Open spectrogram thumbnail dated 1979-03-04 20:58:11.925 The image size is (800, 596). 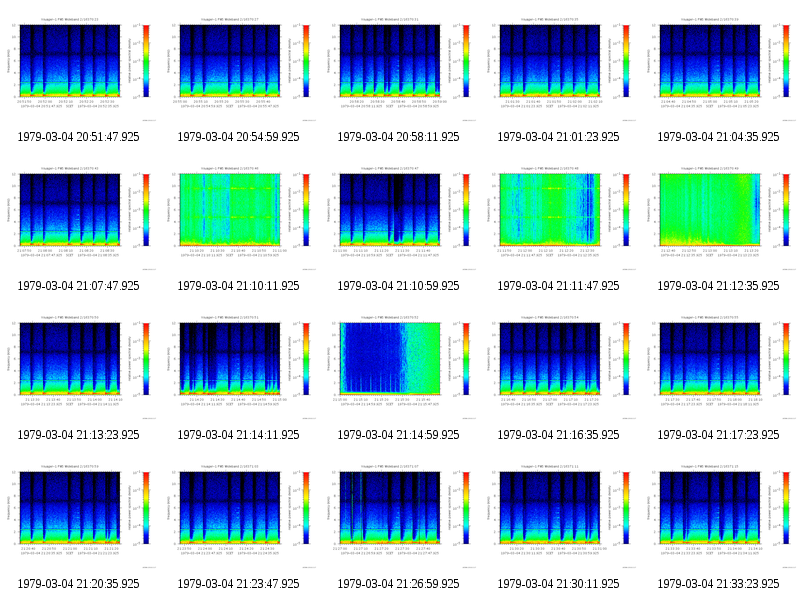pyautogui.click(x=398, y=68)
